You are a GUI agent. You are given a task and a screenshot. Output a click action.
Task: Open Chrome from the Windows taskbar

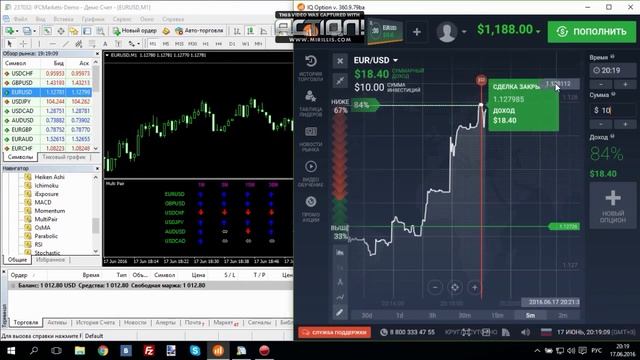(103, 351)
